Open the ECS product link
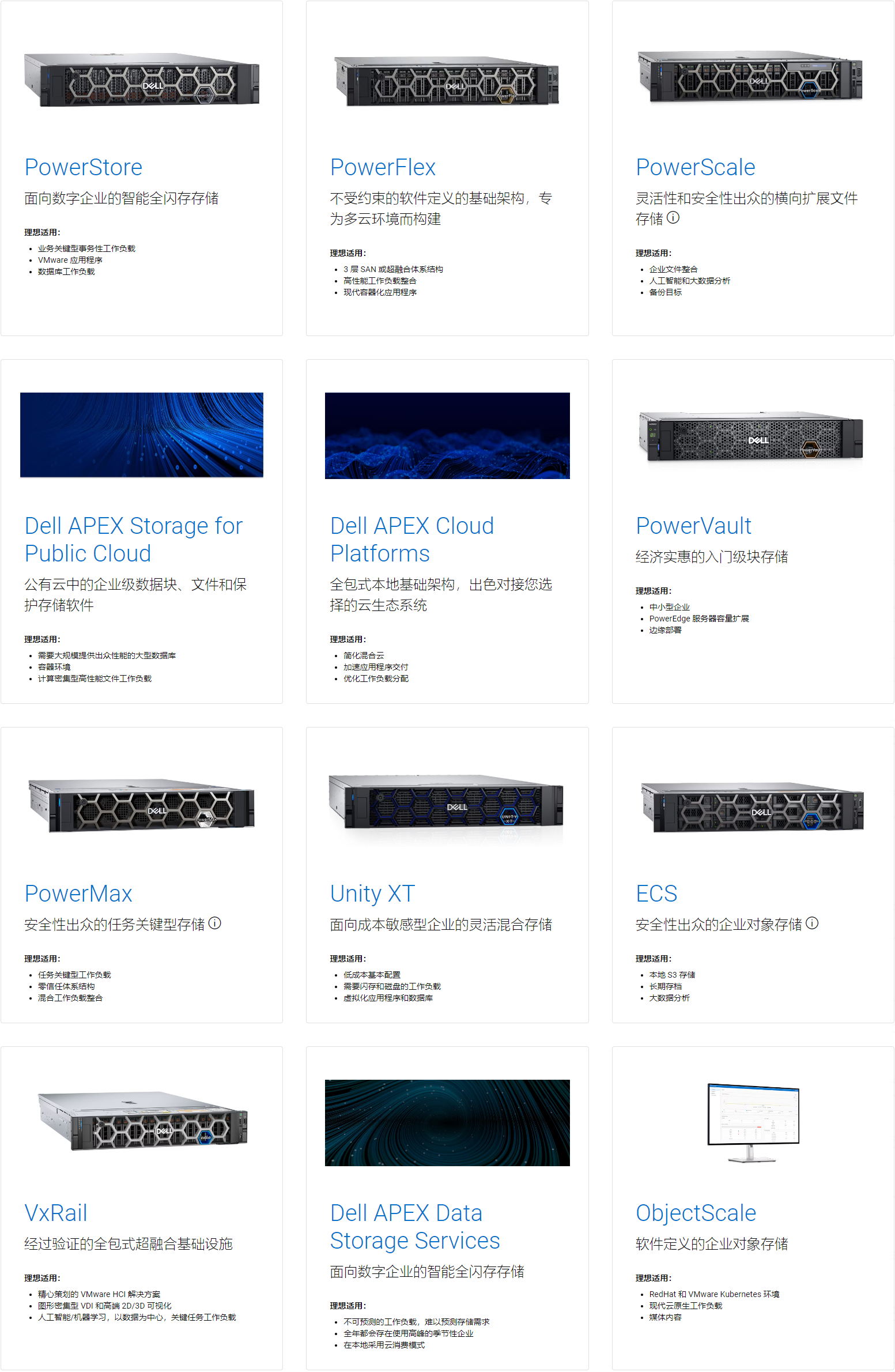This screenshot has width=895, height=1372. (656, 894)
